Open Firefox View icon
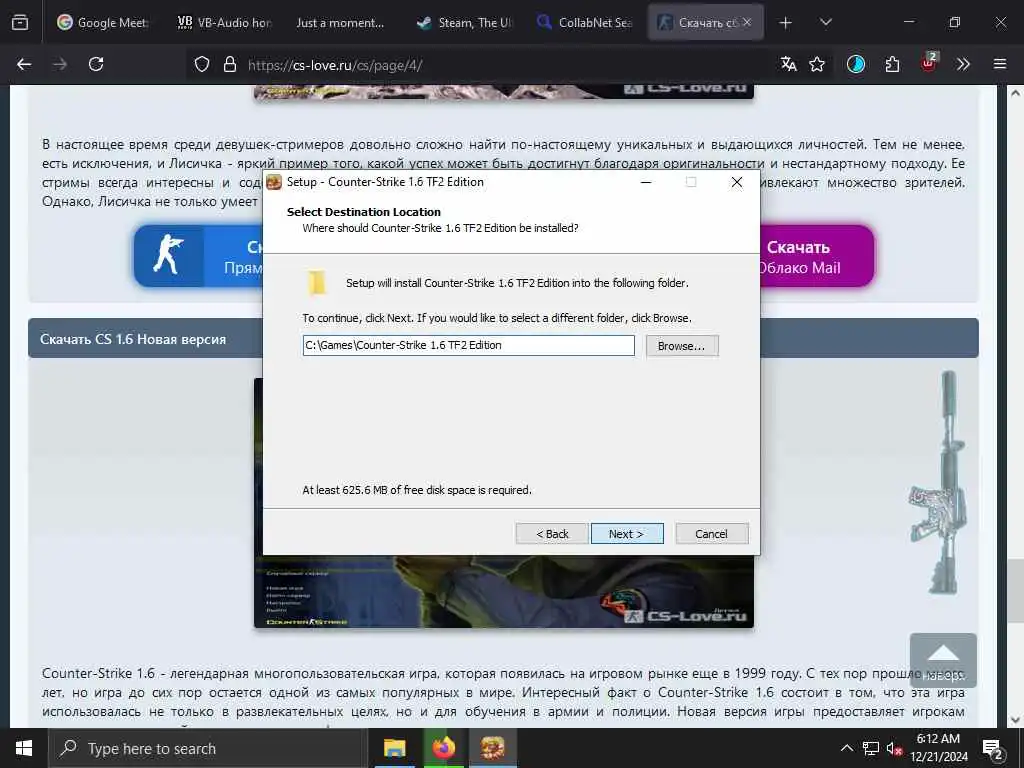Screen dimensions: 1024x768 (x=20, y=22)
